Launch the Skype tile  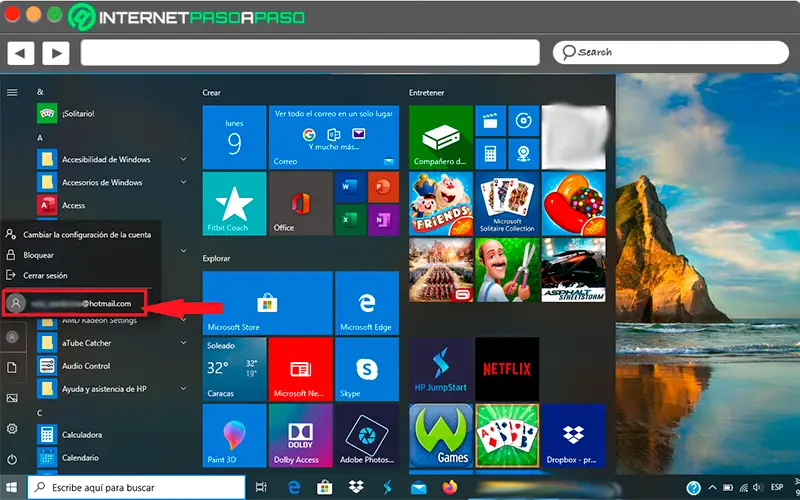click(x=367, y=369)
